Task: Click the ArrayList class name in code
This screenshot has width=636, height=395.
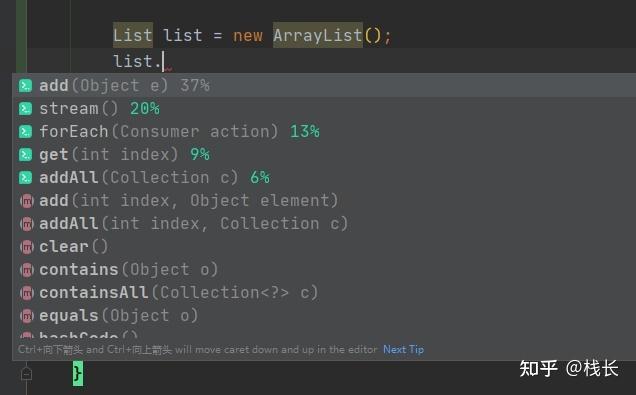Action: tap(318, 35)
